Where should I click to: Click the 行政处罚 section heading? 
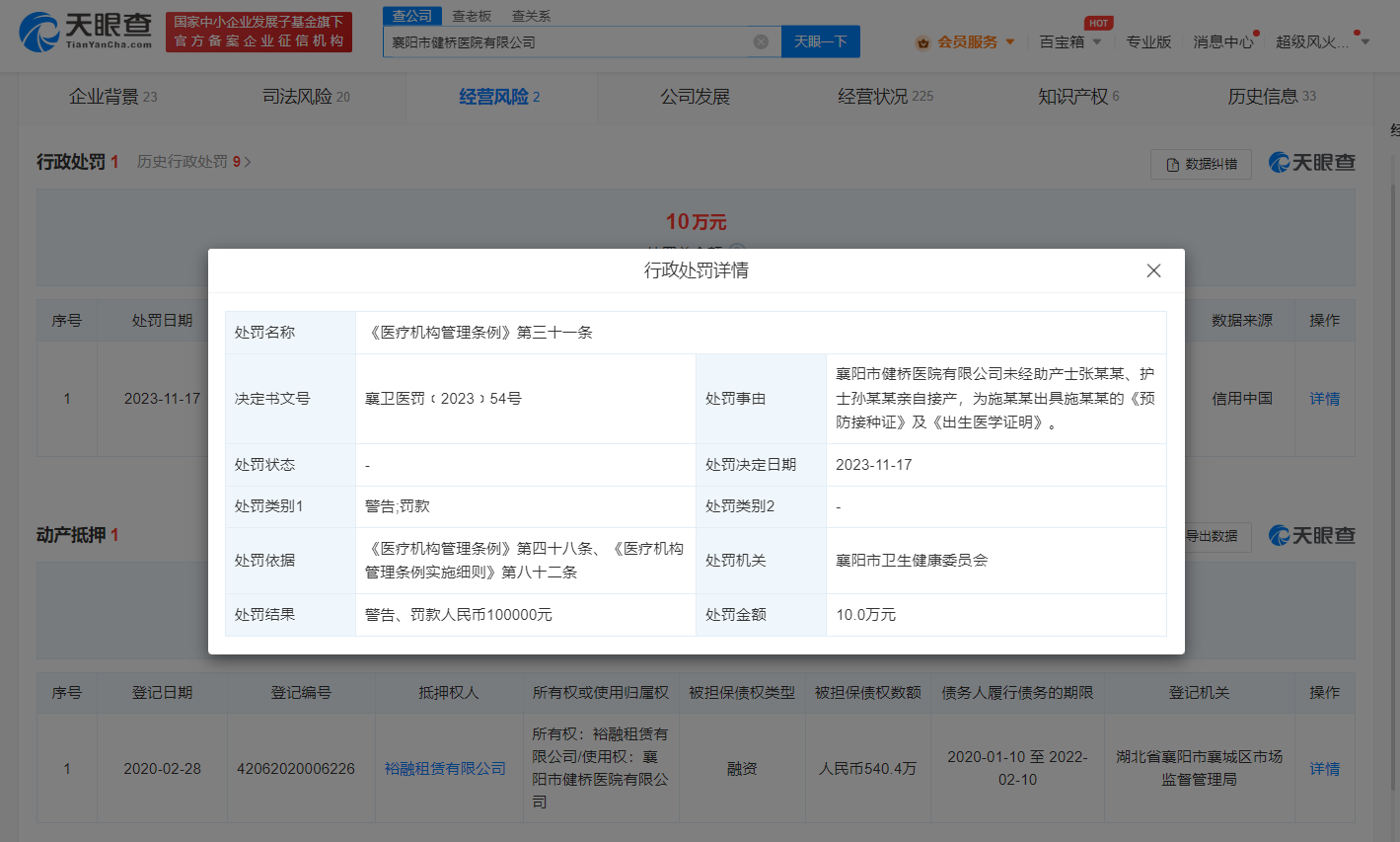point(71,162)
